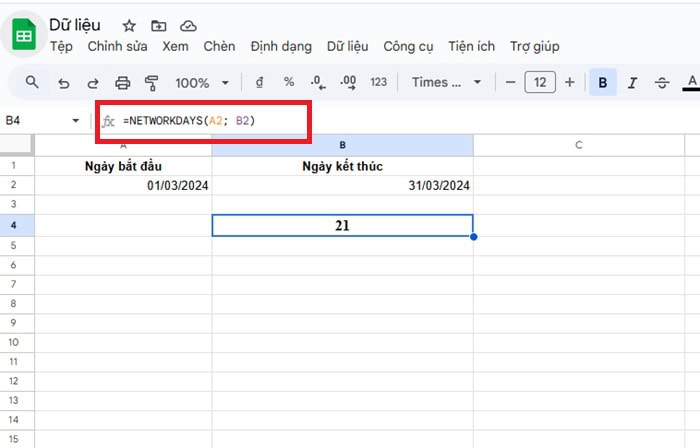
Task: Open the text color picker
Action: (x=690, y=82)
